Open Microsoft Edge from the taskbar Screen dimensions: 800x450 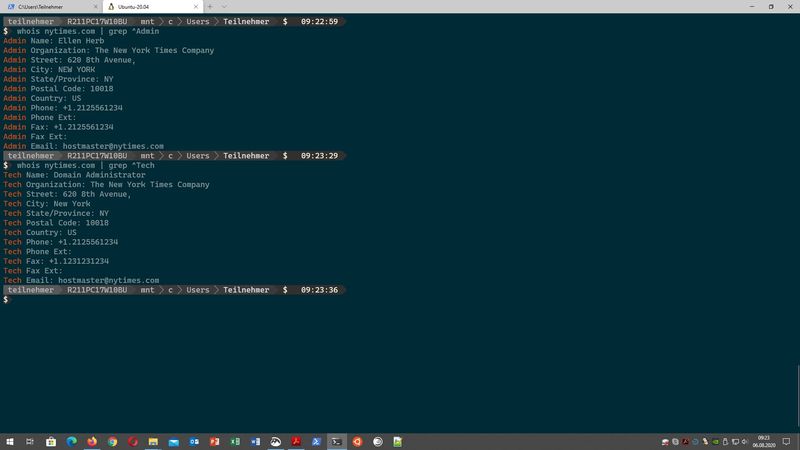[71, 442]
